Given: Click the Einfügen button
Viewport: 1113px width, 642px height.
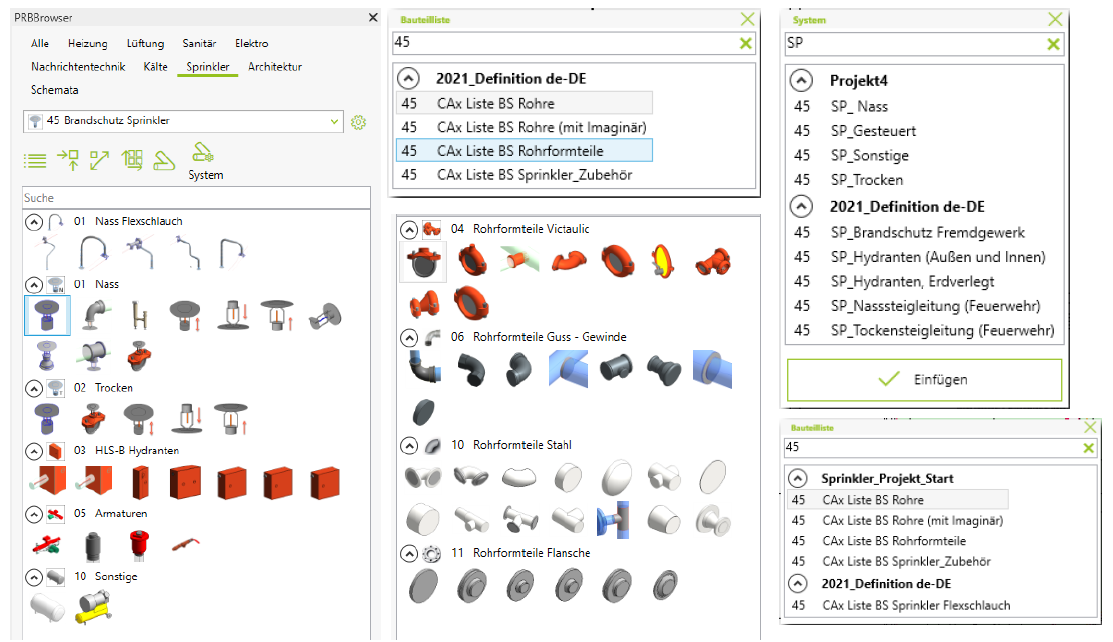Looking at the screenshot, I should (x=924, y=380).
